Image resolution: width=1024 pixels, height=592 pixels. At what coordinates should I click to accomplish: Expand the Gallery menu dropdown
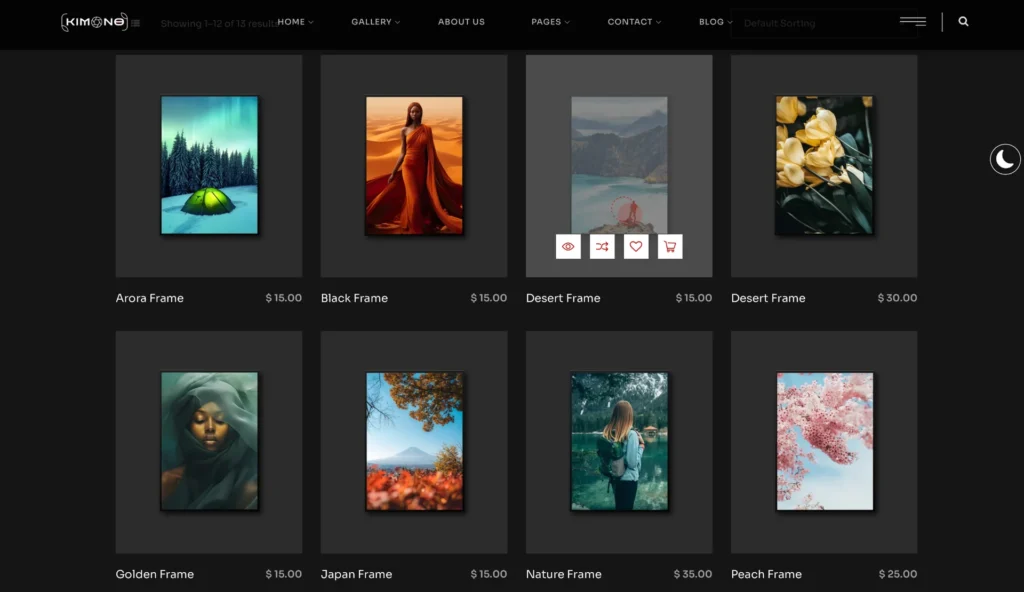pos(375,22)
